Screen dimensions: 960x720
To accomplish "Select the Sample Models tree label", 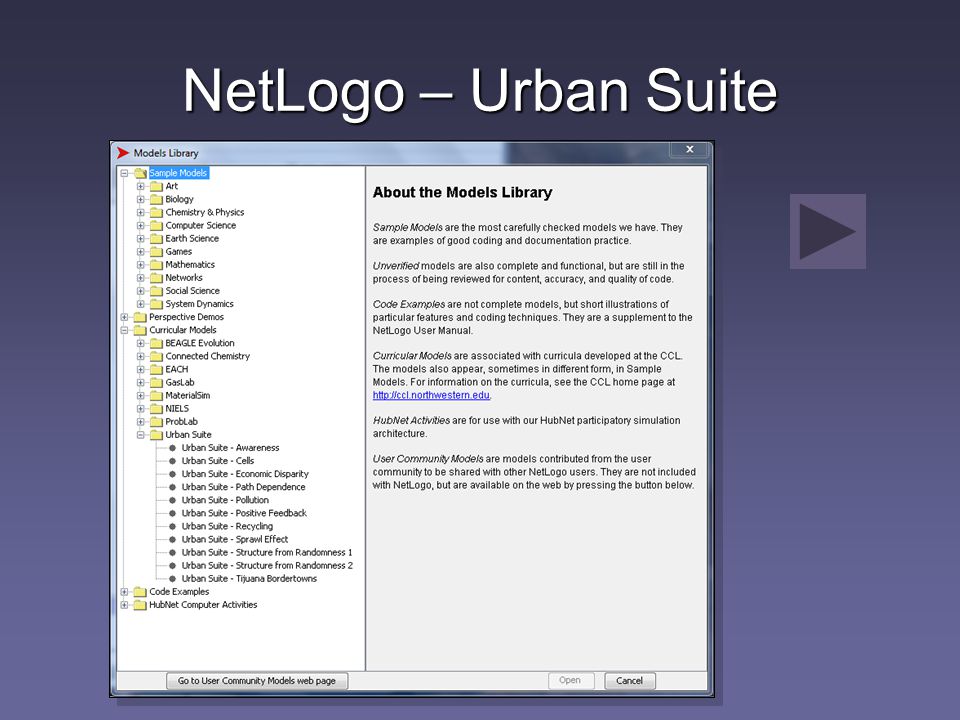I will tap(178, 173).
